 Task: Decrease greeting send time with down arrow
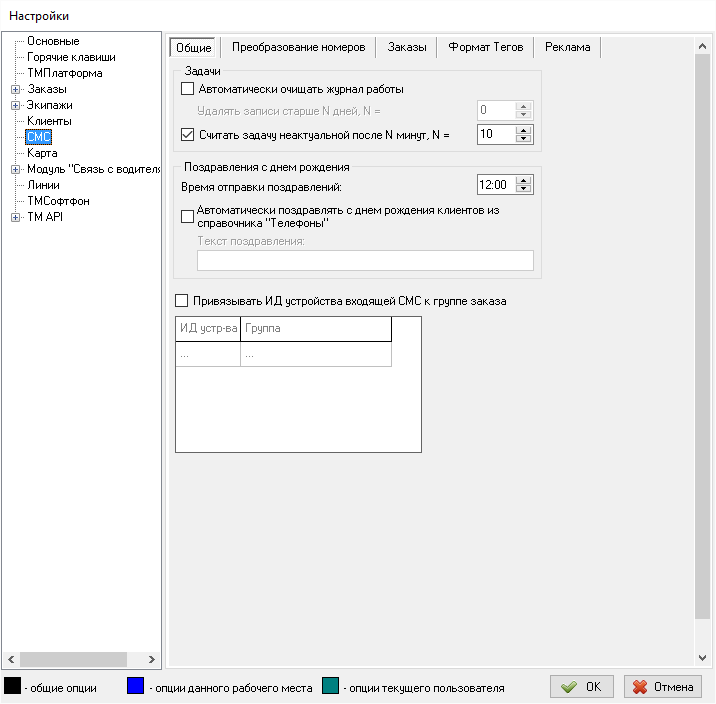(x=525, y=189)
